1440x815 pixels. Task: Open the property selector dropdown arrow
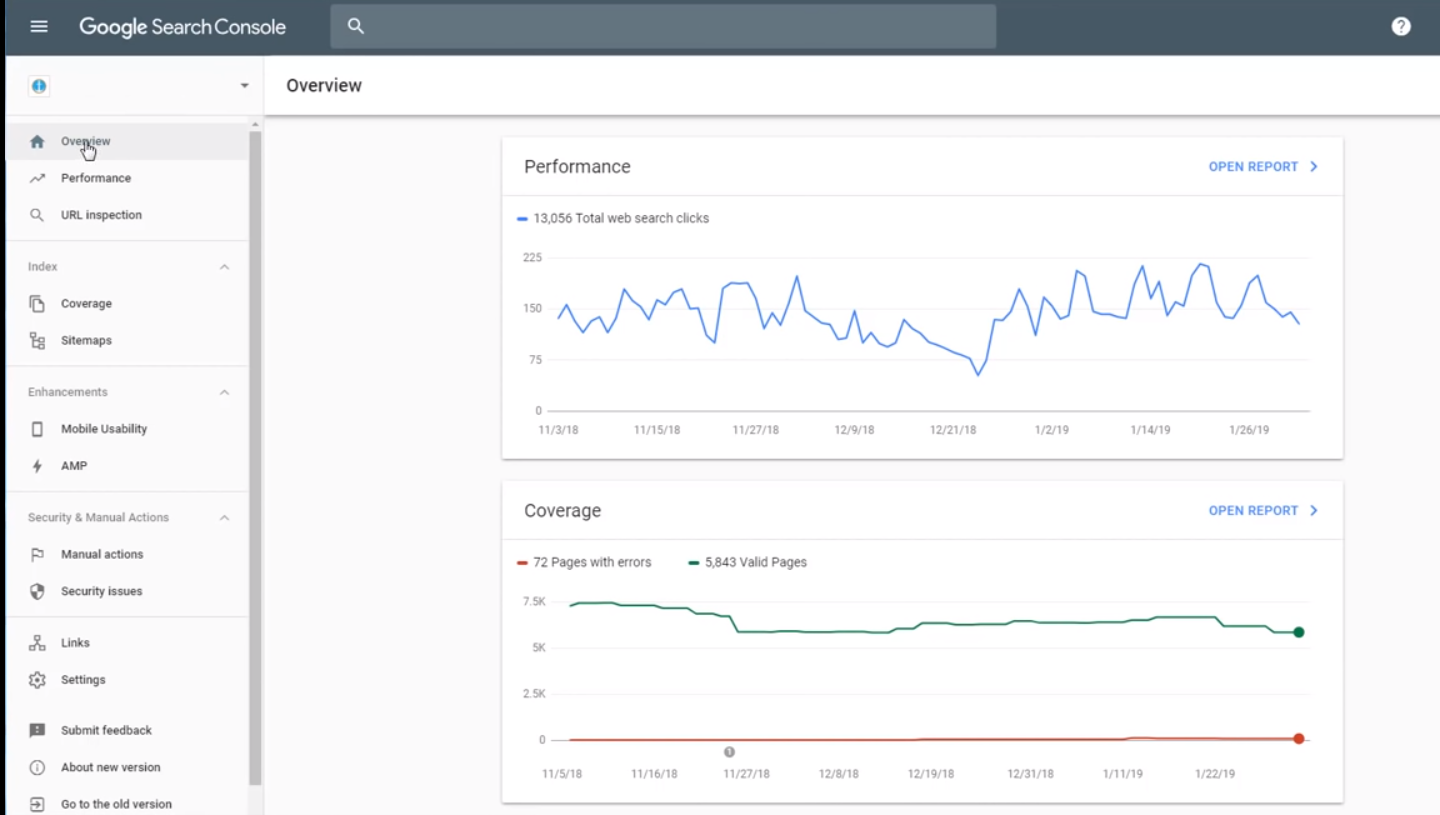(244, 86)
